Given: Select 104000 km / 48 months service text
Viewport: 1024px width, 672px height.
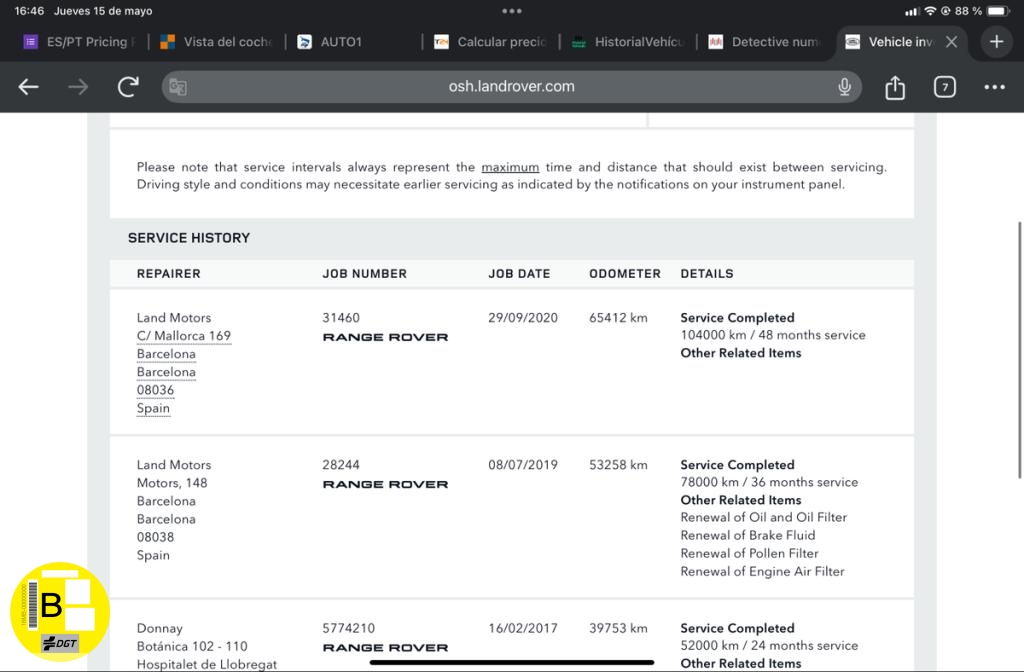Looking at the screenshot, I should point(773,335).
